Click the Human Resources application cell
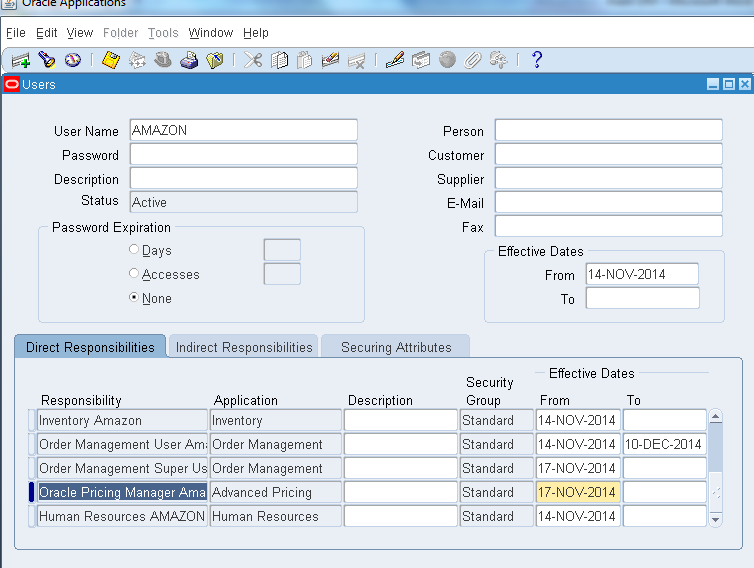The height and width of the screenshot is (568, 754). tap(276, 516)
